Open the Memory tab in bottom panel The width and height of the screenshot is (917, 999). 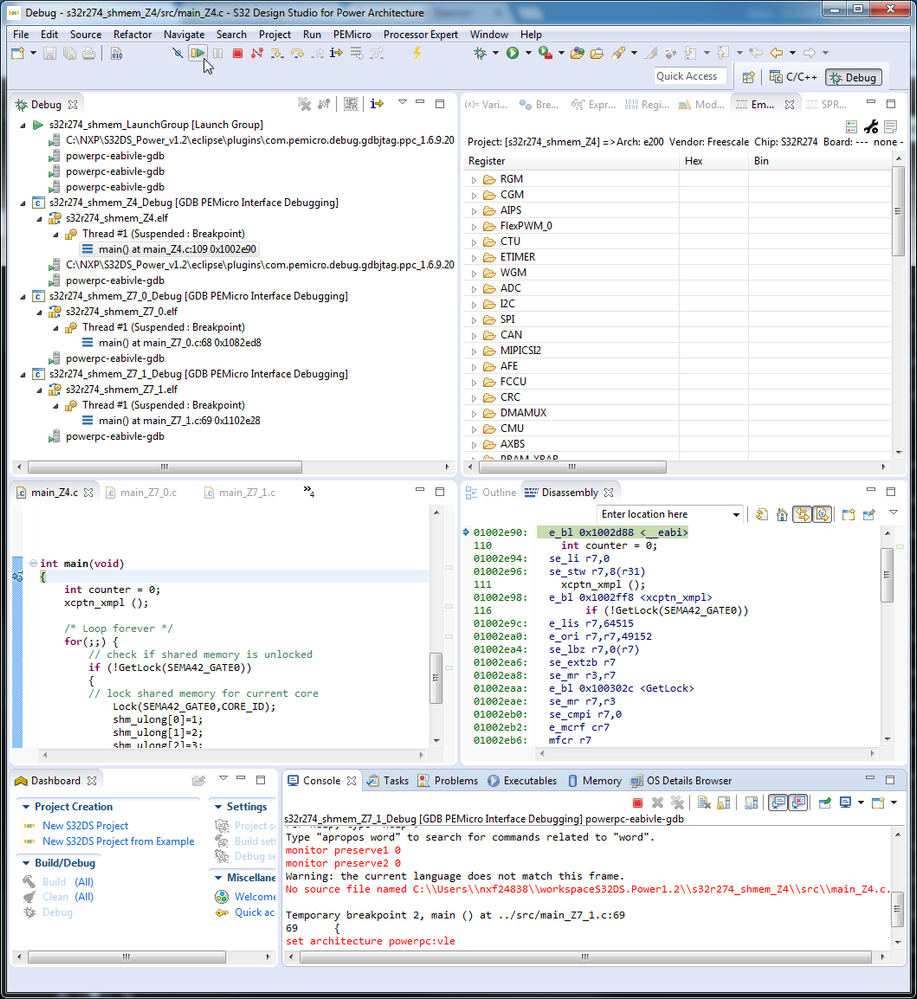[x=595, y=780]
